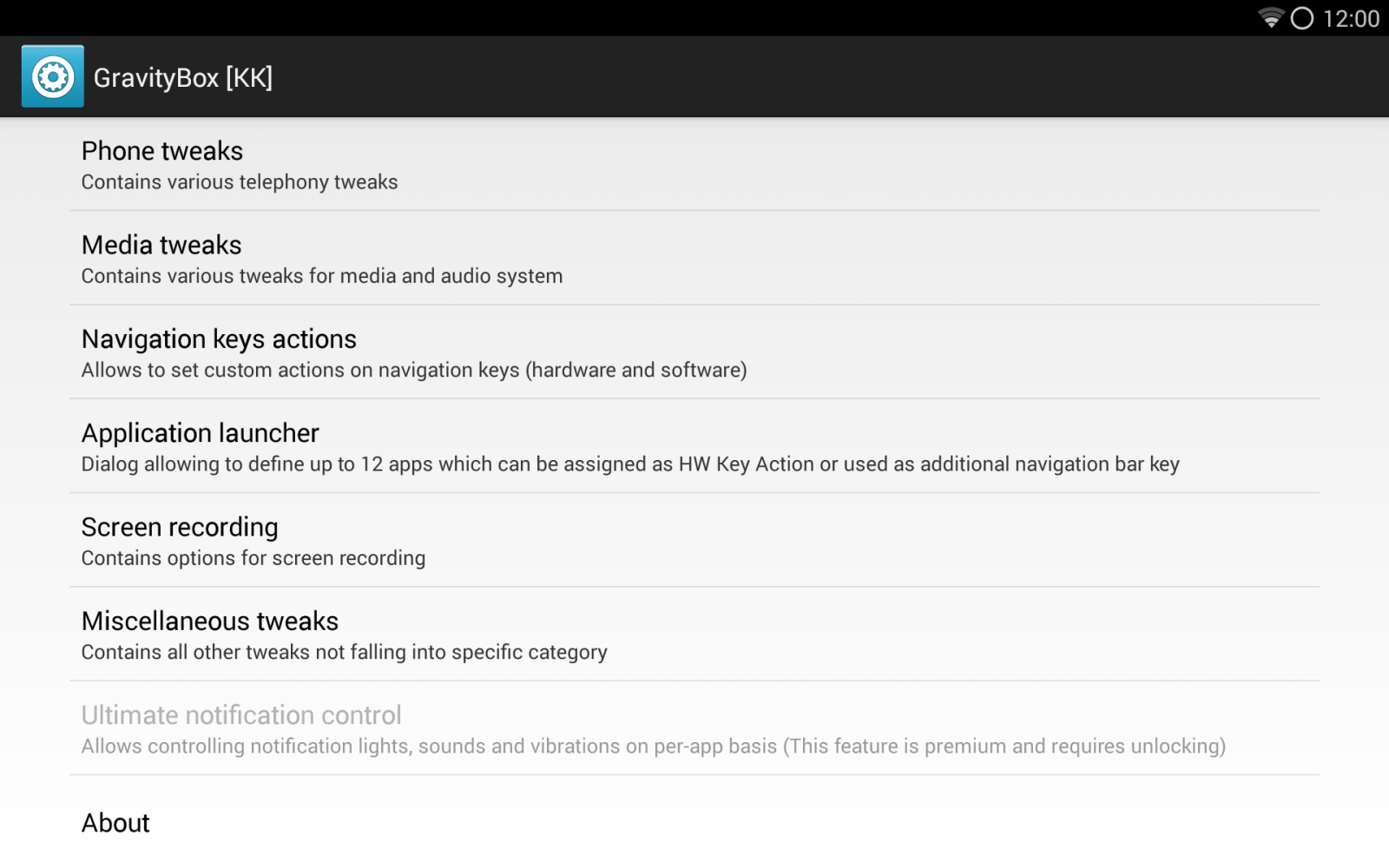Tap the disabled Ultimate notification control entry
This screenshot has height=868, width=1389.
click(x=241, y=715)
